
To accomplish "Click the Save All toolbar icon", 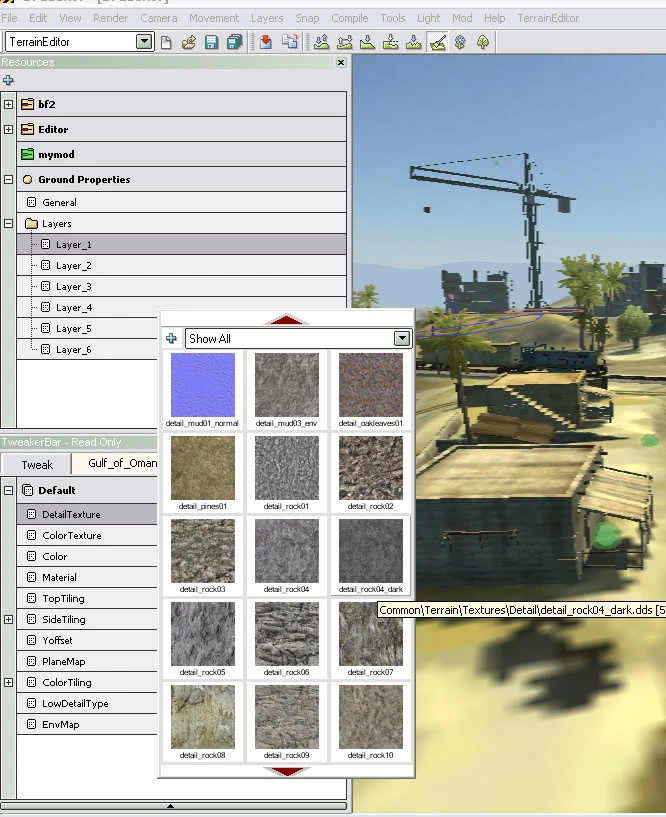I will 235,42.
